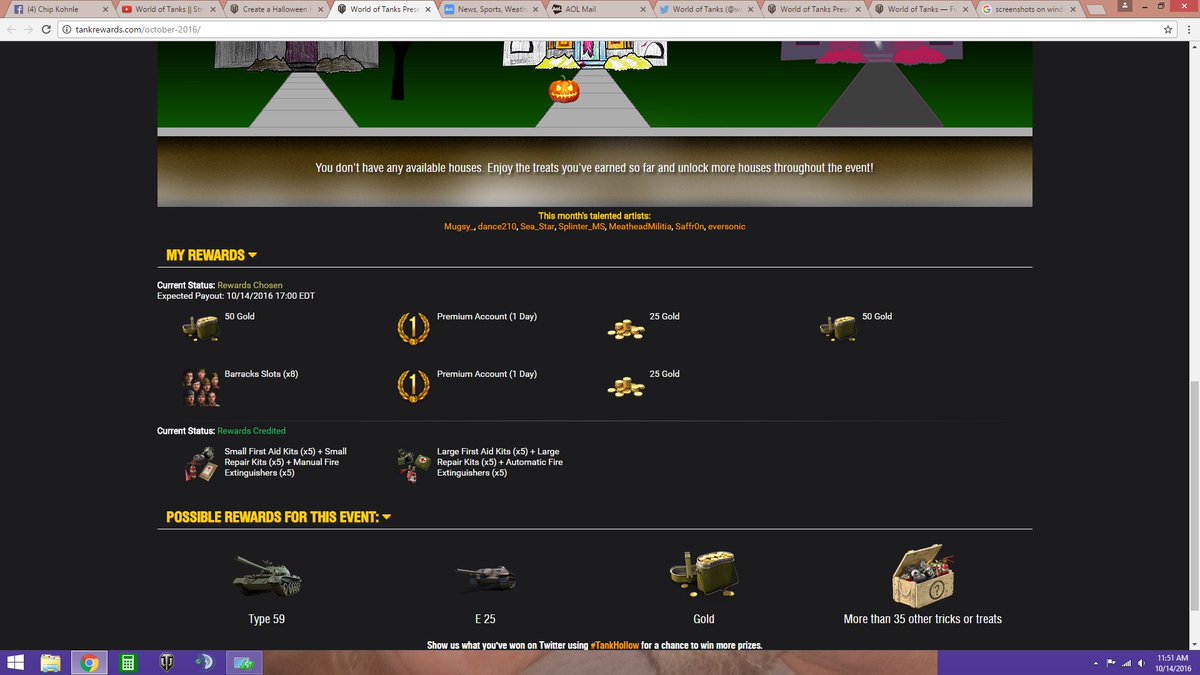Switch to the News, Sports, Weather tab
The image size is (1200, 675).
click(490, 9)
